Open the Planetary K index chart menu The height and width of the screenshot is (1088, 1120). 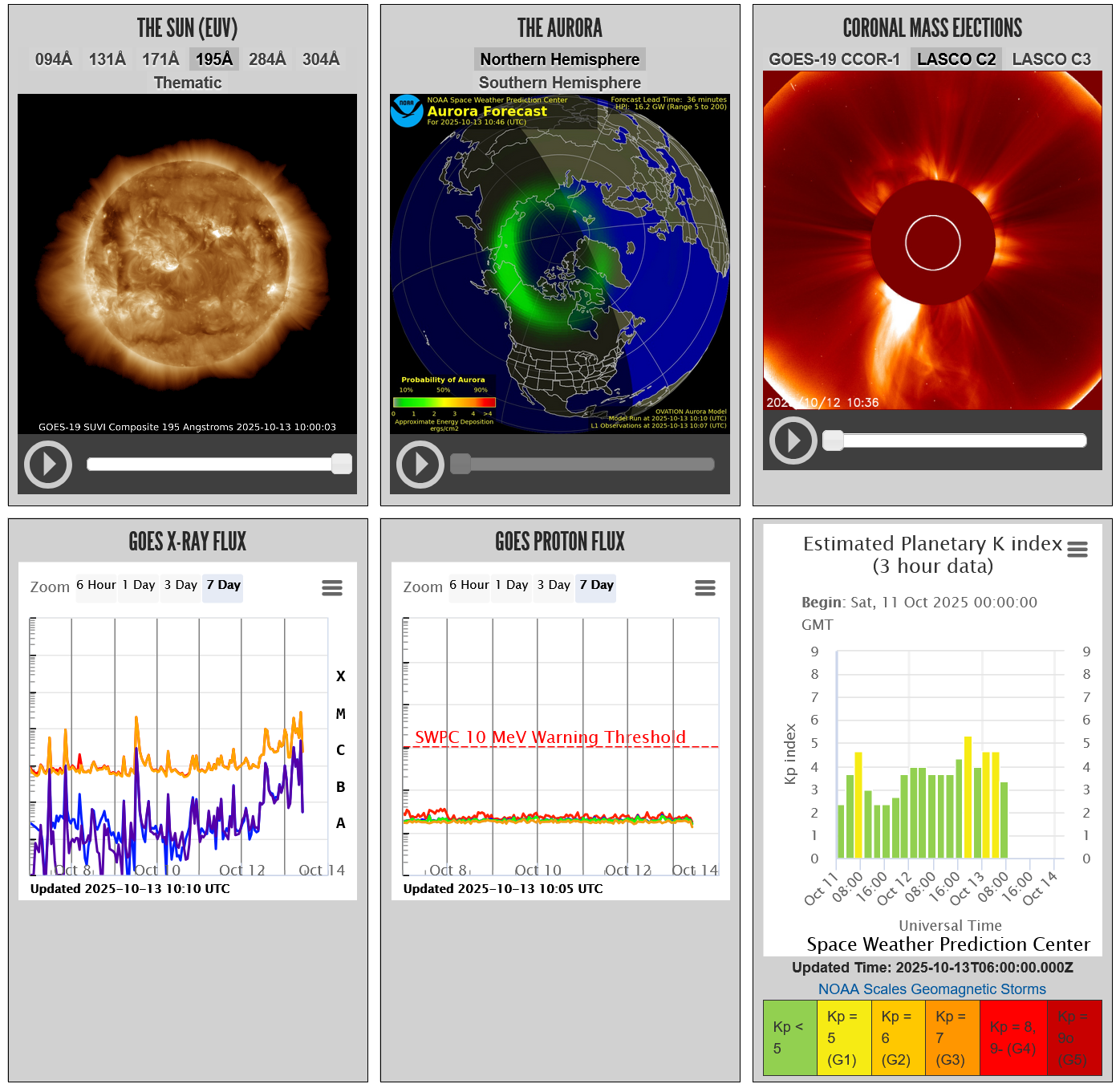1077,550
